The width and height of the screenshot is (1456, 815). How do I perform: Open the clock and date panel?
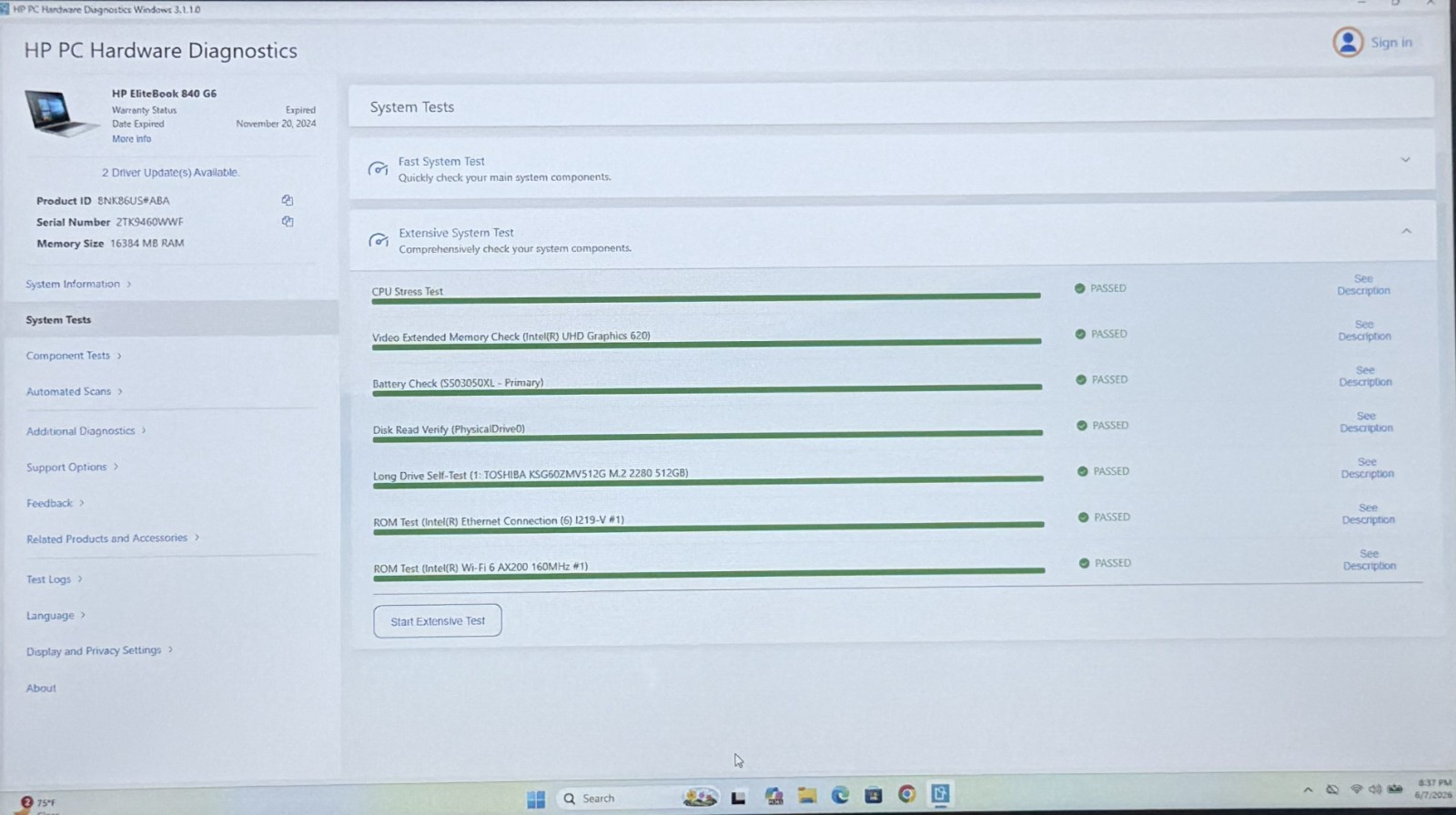pos(1433,789)
